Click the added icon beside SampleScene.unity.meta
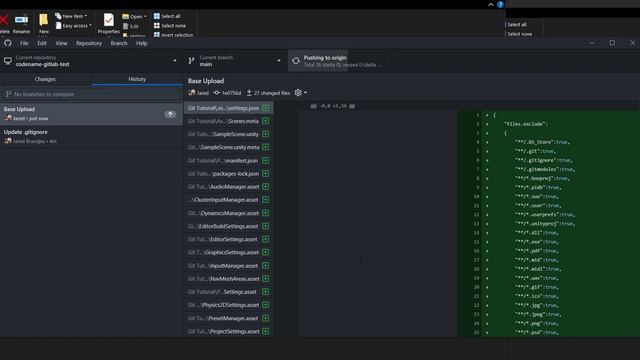The width and height of the screenshot is (640, 360). (266, 147)
